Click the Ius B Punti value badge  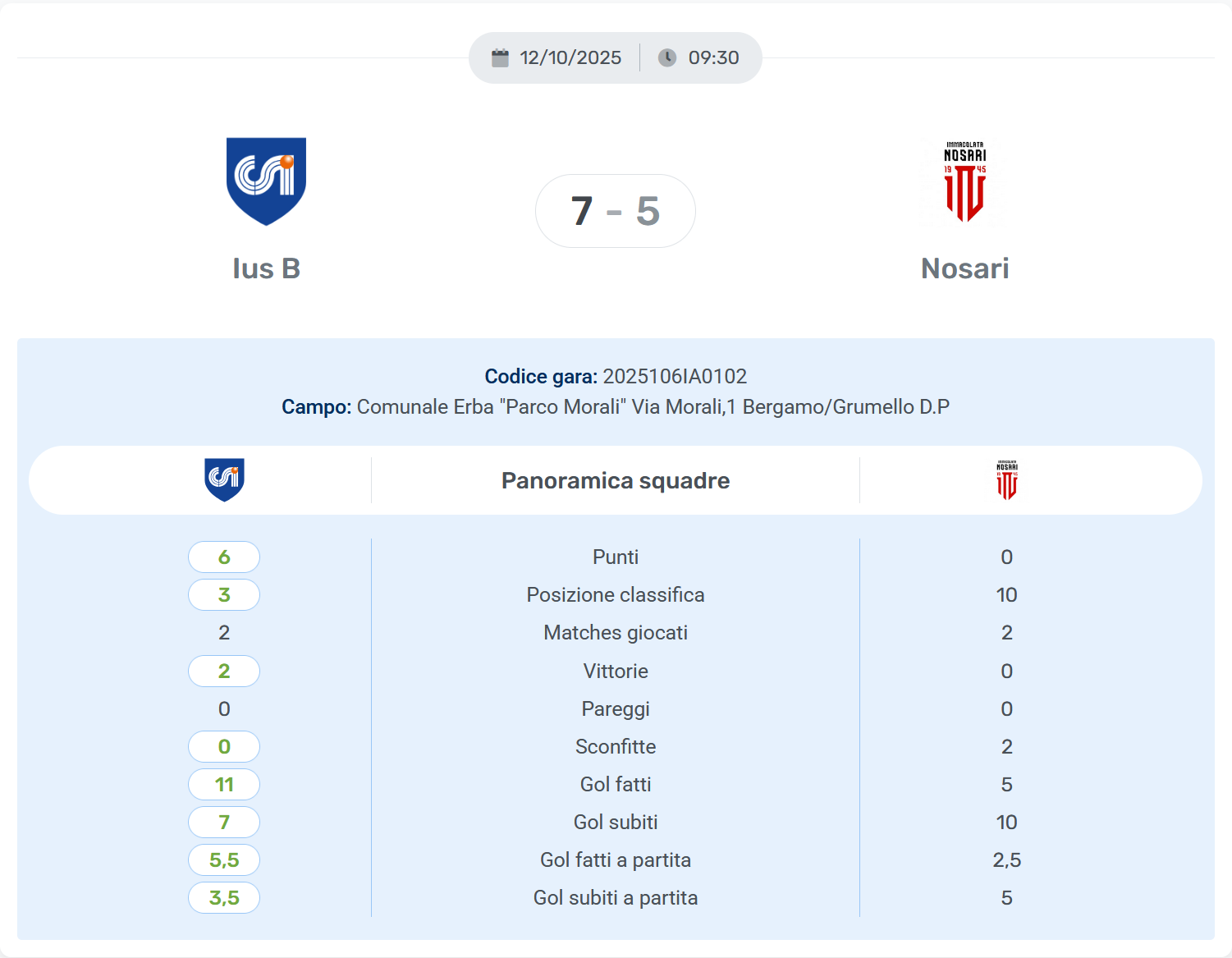tap(224, 557)
